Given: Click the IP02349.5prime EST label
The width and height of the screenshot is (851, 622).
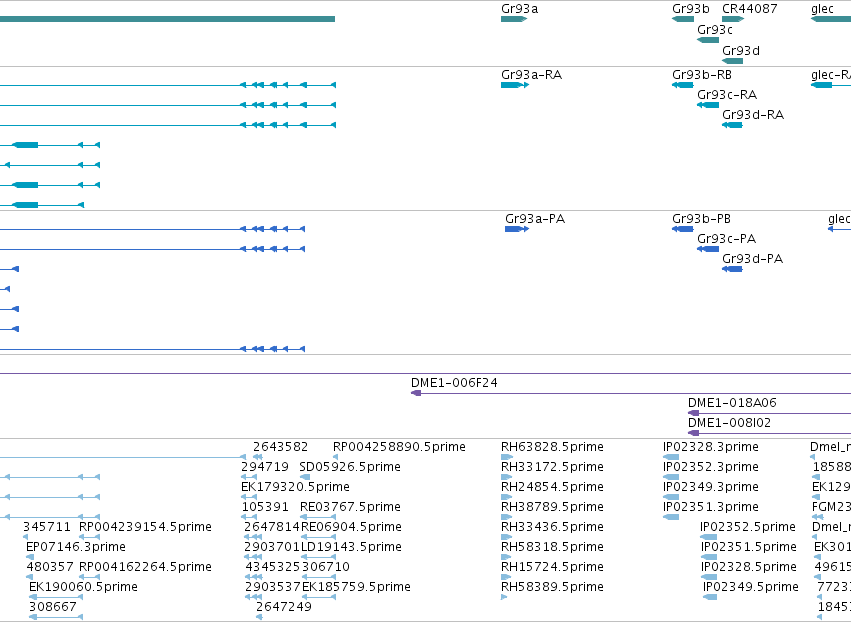Looking at the screenshot, I should (x=751, y=587).
